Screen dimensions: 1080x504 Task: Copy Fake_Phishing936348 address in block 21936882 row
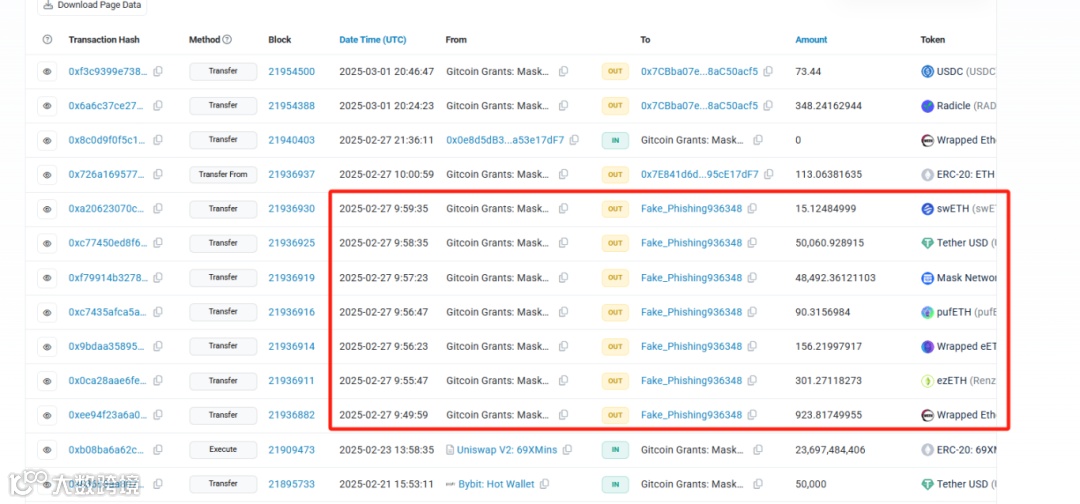[752, 415]
